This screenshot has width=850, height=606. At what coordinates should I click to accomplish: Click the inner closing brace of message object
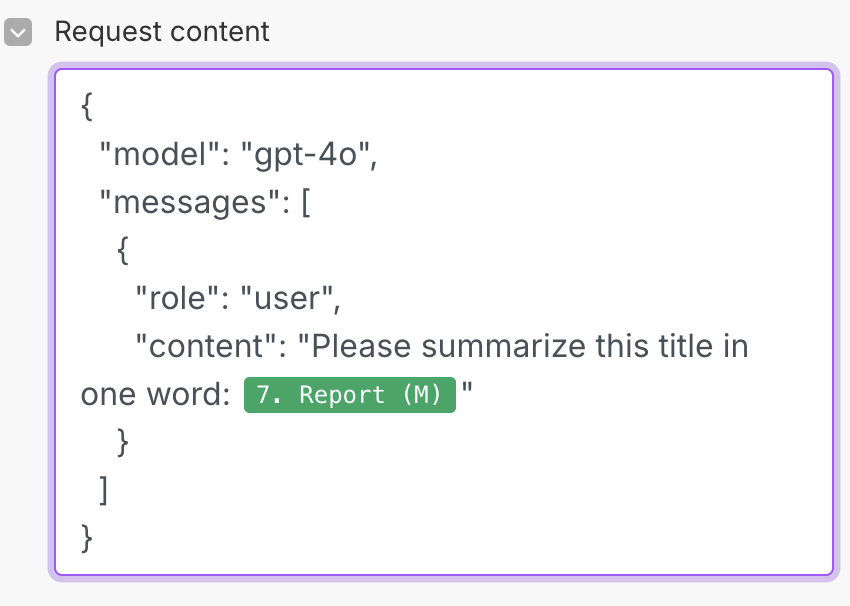[x=123, y=442]
